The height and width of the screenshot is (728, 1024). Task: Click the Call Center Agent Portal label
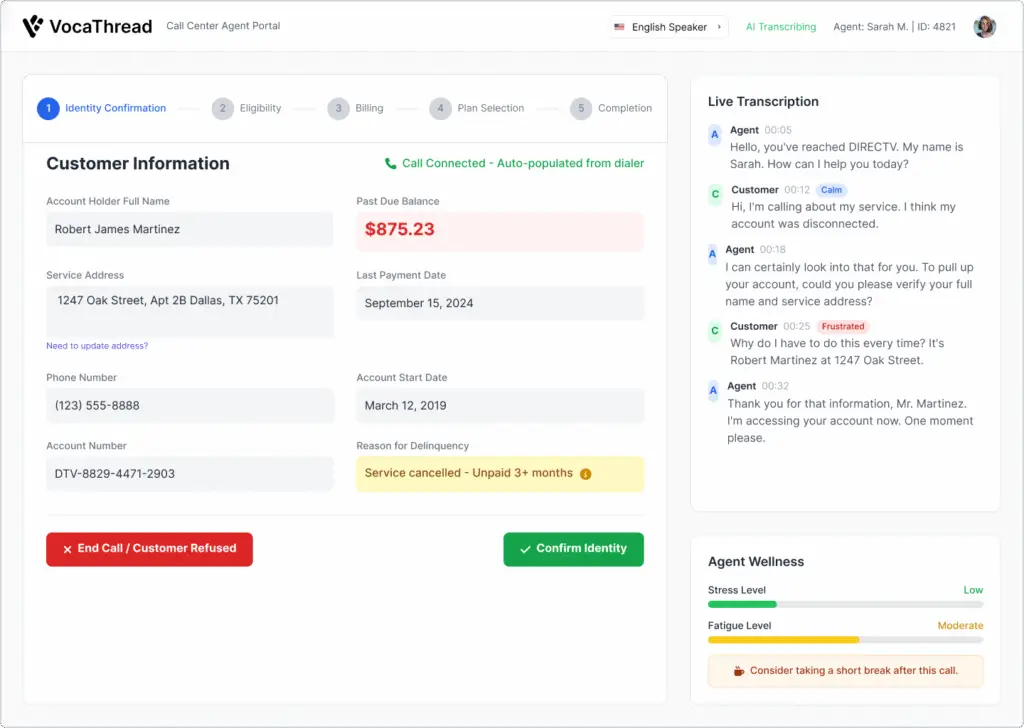(223, 25)
